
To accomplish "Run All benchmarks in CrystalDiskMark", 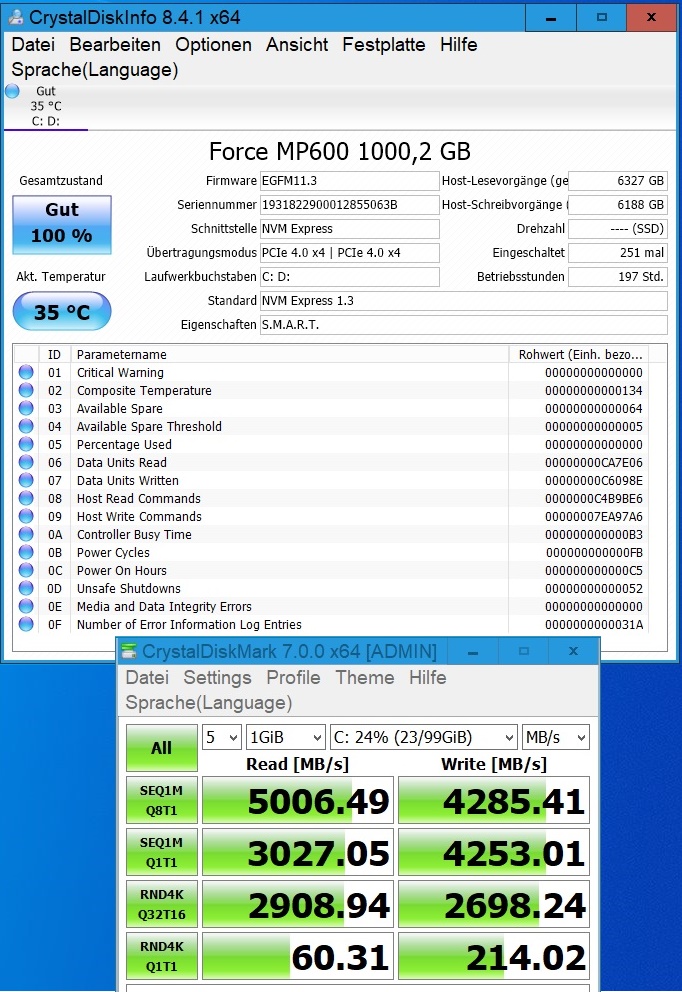I will (161, 748).
